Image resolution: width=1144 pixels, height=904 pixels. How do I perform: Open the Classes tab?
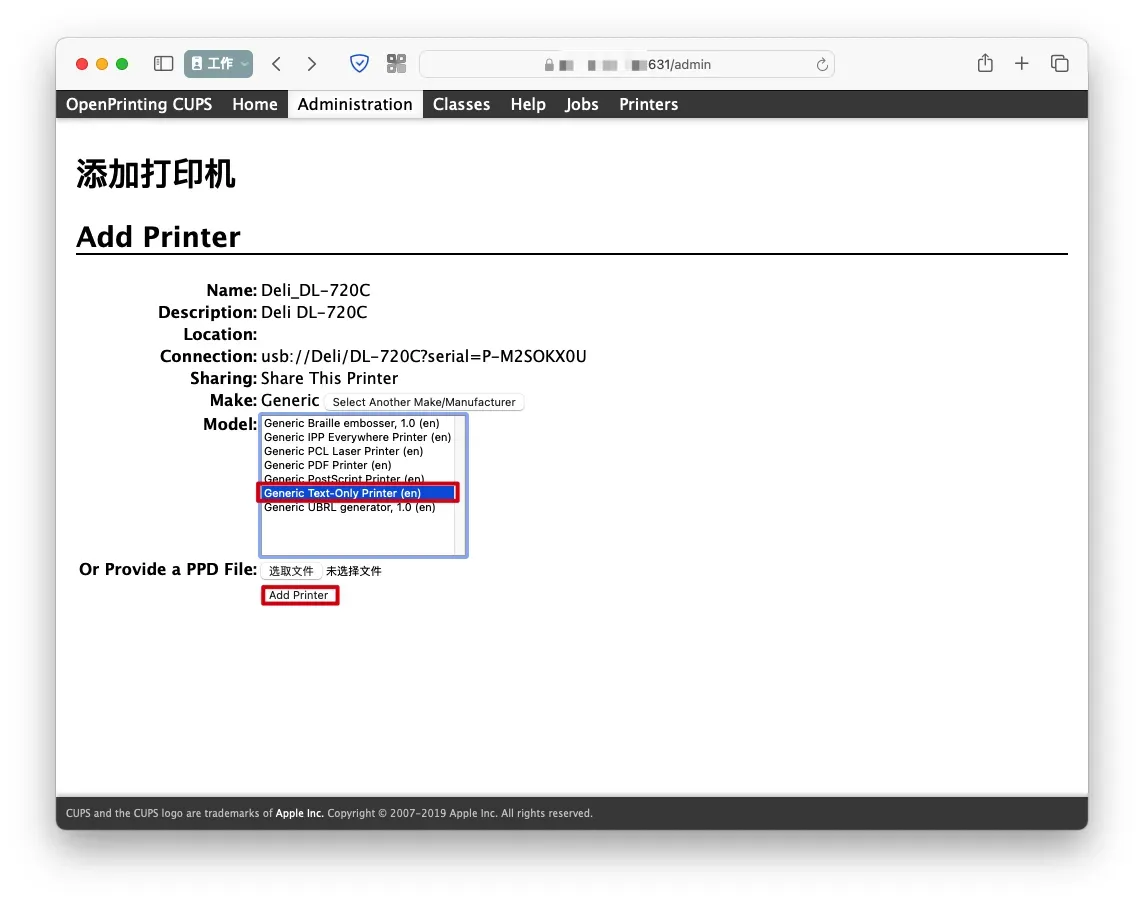[461, 104]
